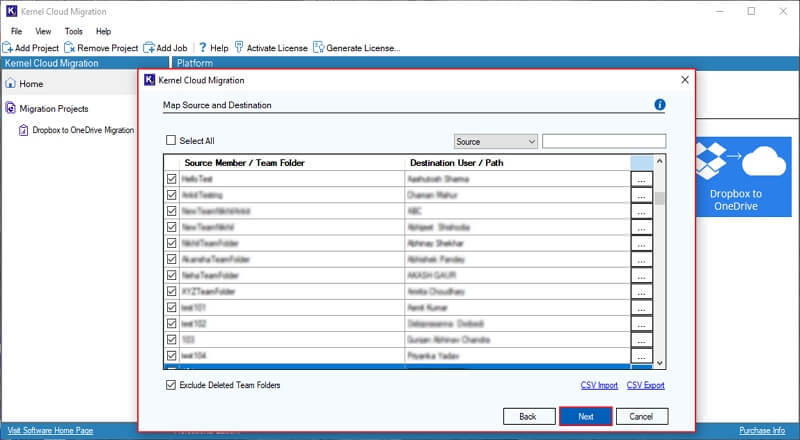This screenshot has height=440, width=800.
Task: Open the File menu
Action: point(16,31)
